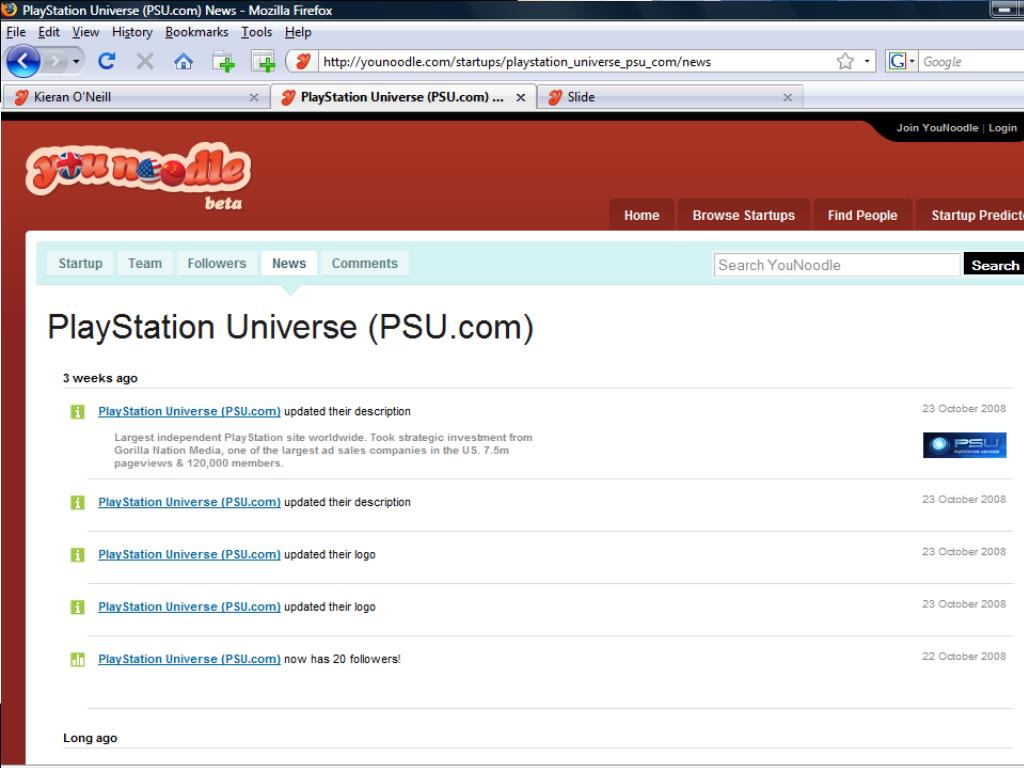
Task: Open the search engine selector dropdown
Action: click(x=912, y=61)
